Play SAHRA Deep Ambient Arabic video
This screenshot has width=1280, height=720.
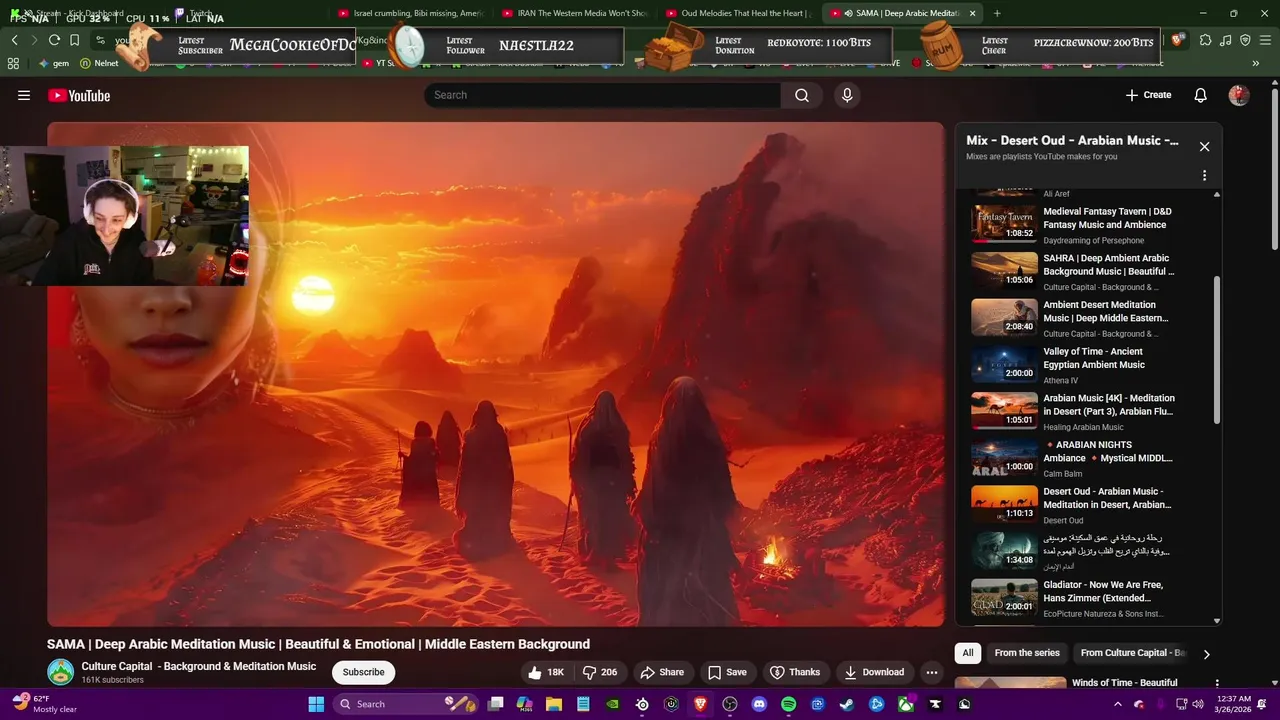click(1072, 272)
